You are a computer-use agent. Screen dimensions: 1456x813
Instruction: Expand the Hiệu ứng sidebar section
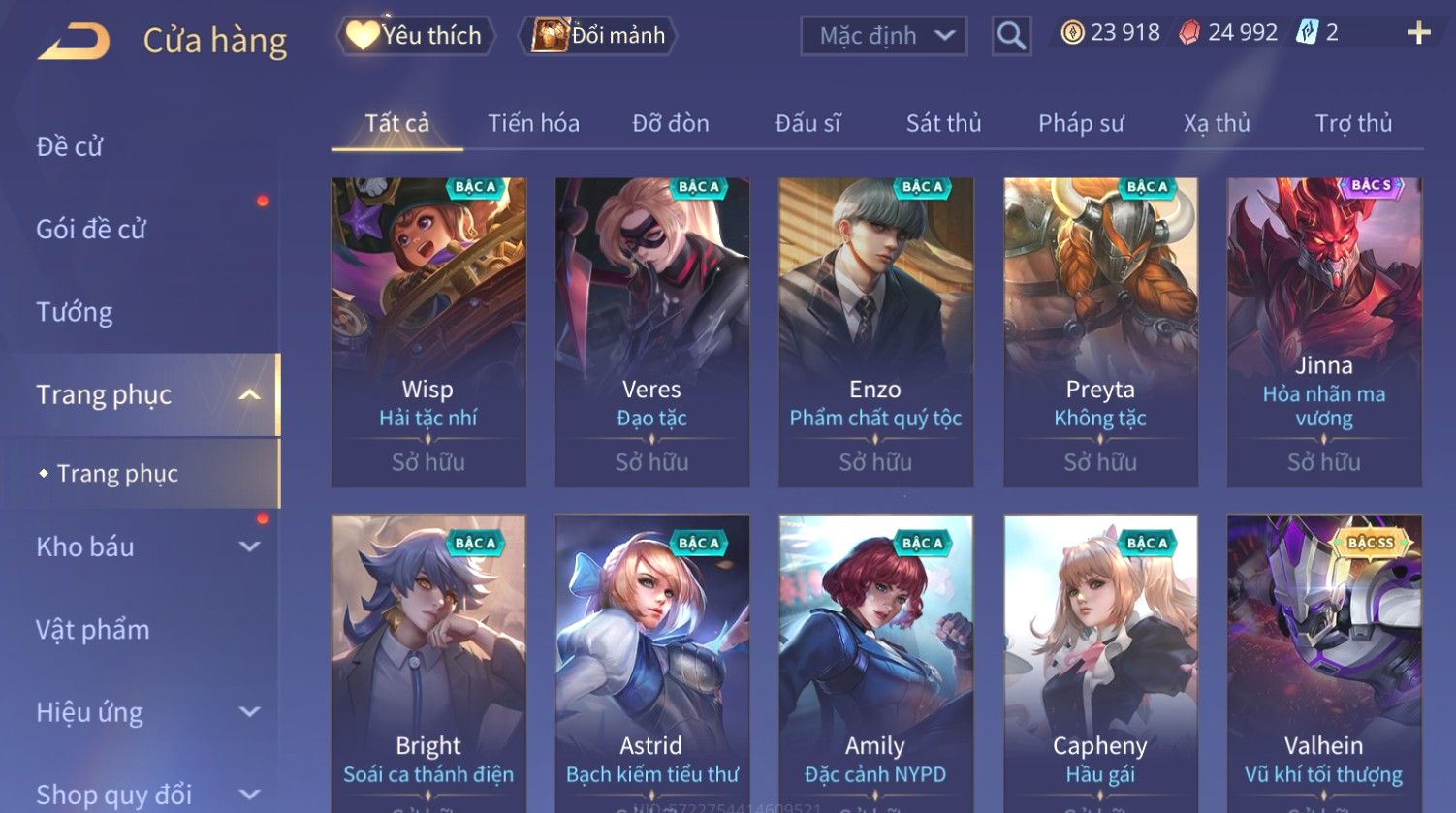tap(249, 712)
